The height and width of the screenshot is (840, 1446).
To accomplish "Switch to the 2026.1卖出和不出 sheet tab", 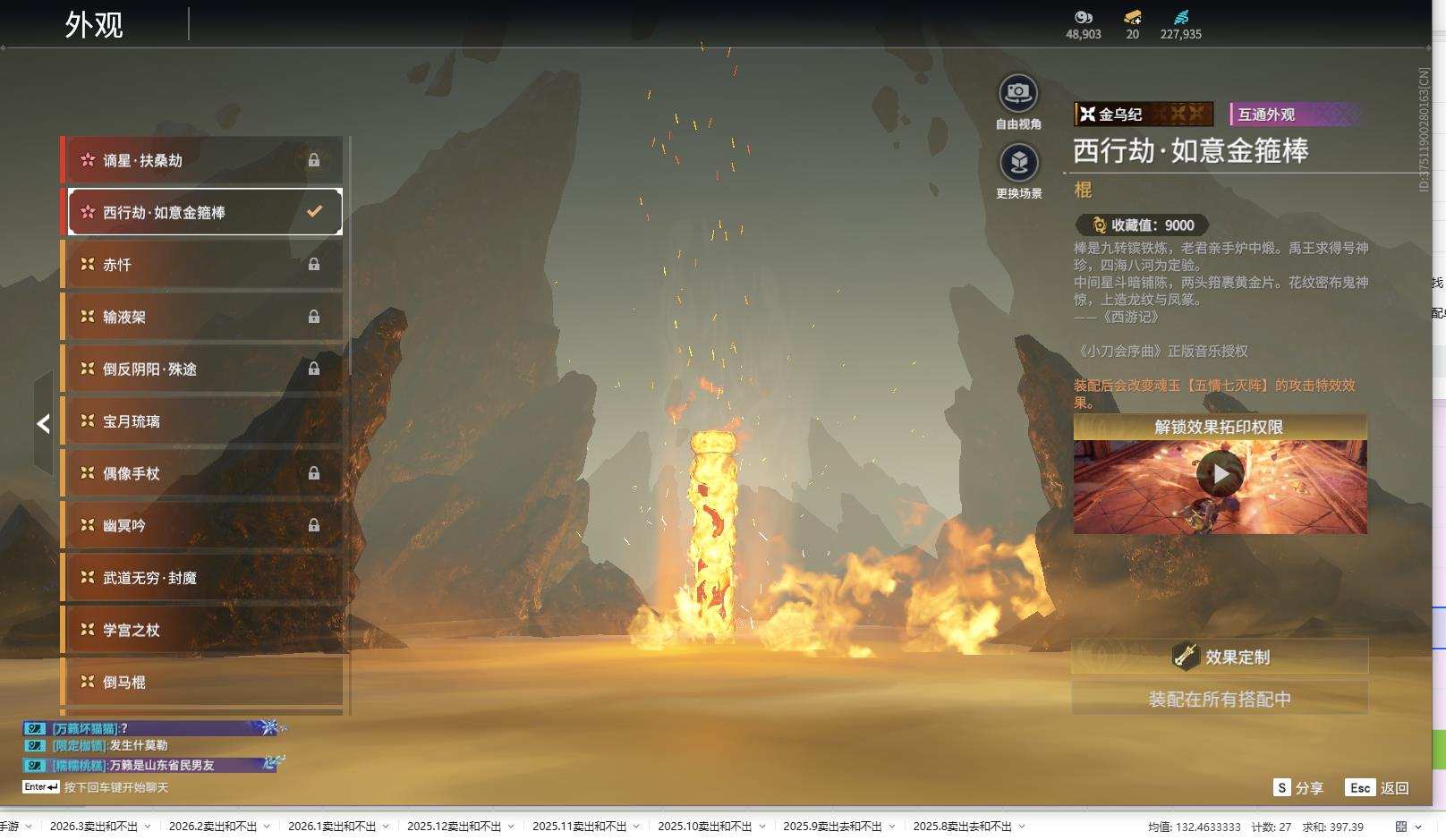I will click(331, 827).
